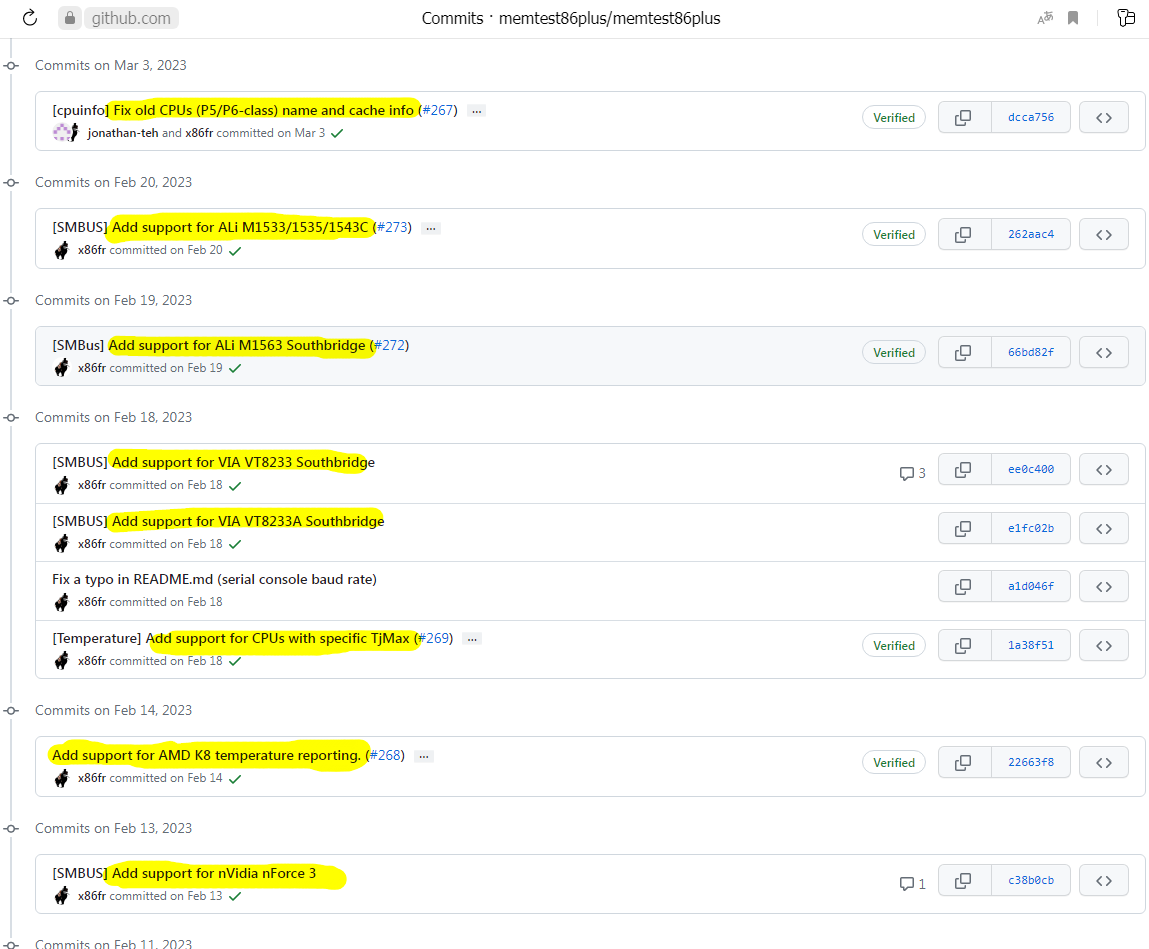Copy full SHA for commit 262aac4
1149x949 pixels.
[964, 235]
